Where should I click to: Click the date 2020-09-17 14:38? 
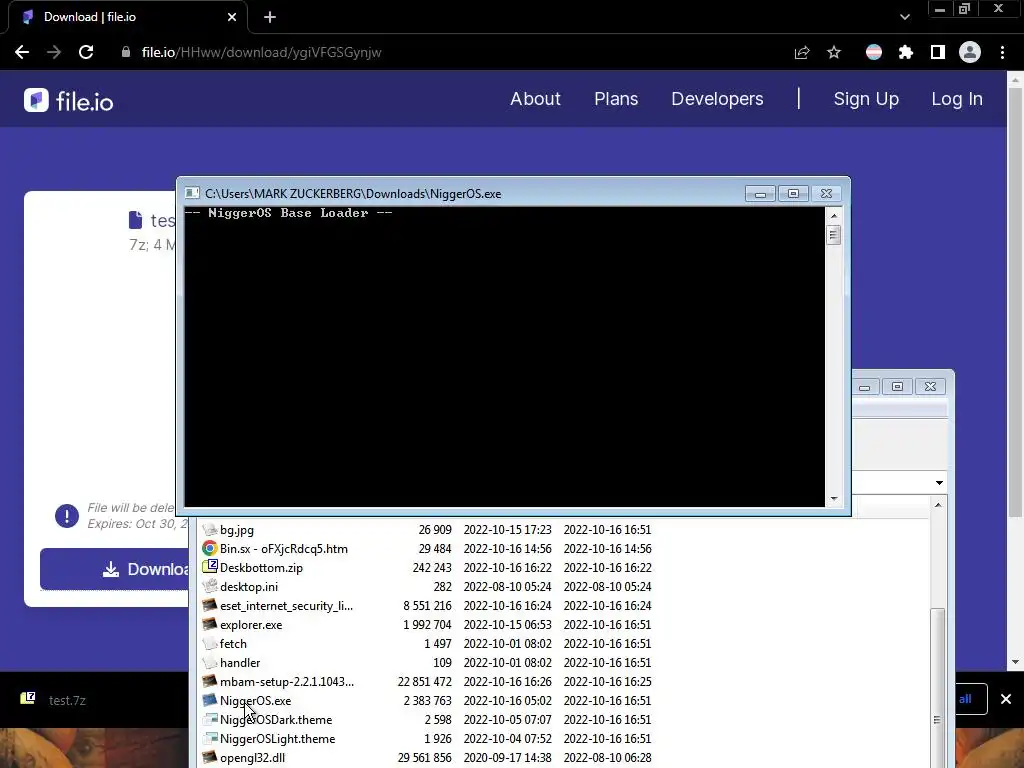point(507,758)
